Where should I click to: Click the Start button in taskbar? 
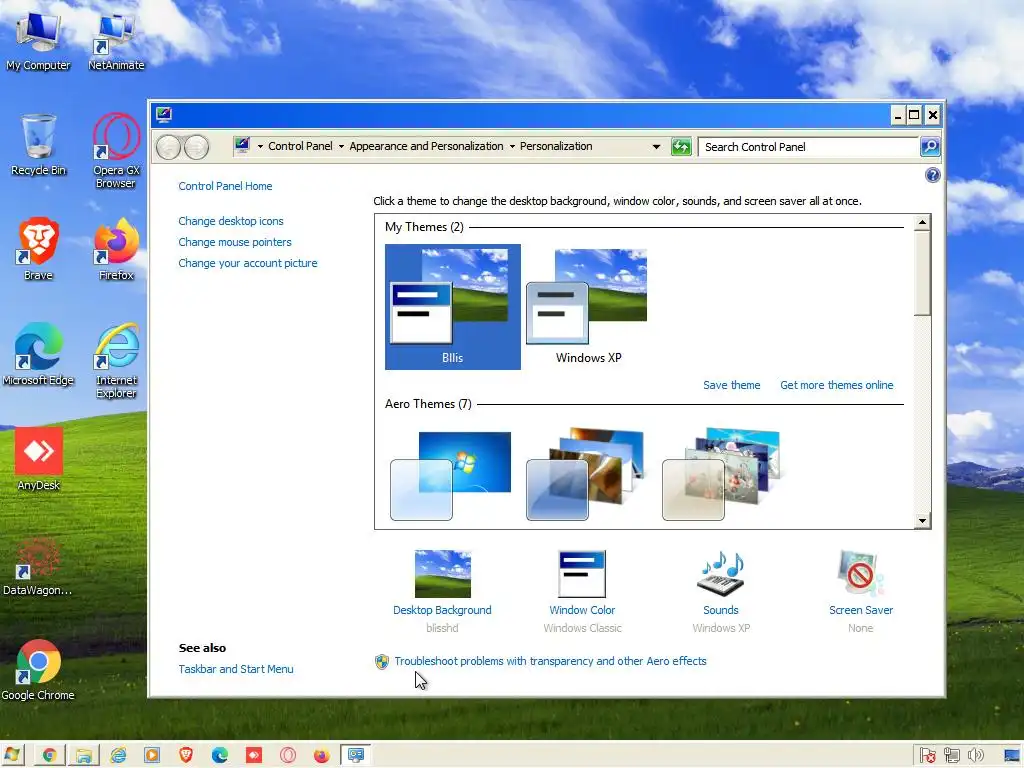(12, 755)
